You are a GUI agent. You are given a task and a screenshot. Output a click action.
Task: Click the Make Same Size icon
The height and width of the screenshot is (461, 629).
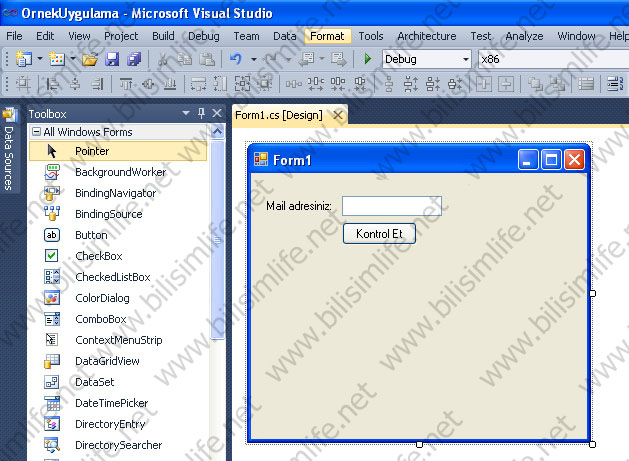tap(242, 84)
